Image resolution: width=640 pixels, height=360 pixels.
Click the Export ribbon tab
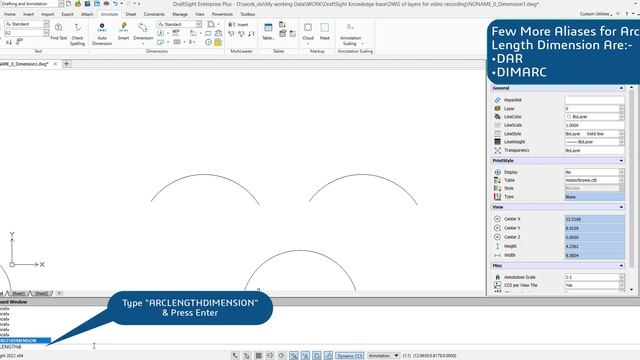pyautogui.click(x=67, y=14)
